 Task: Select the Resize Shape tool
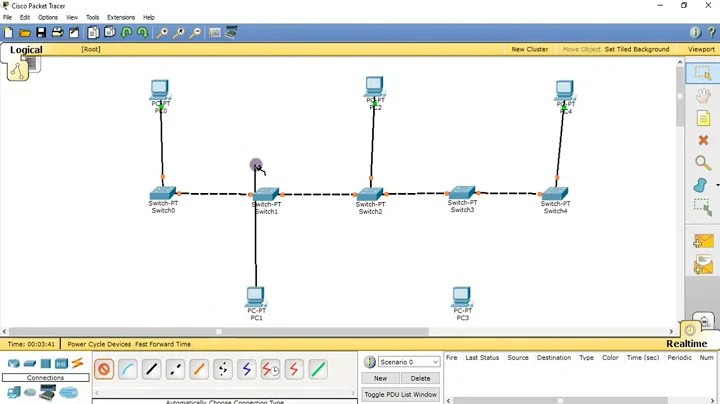point(703,207)
